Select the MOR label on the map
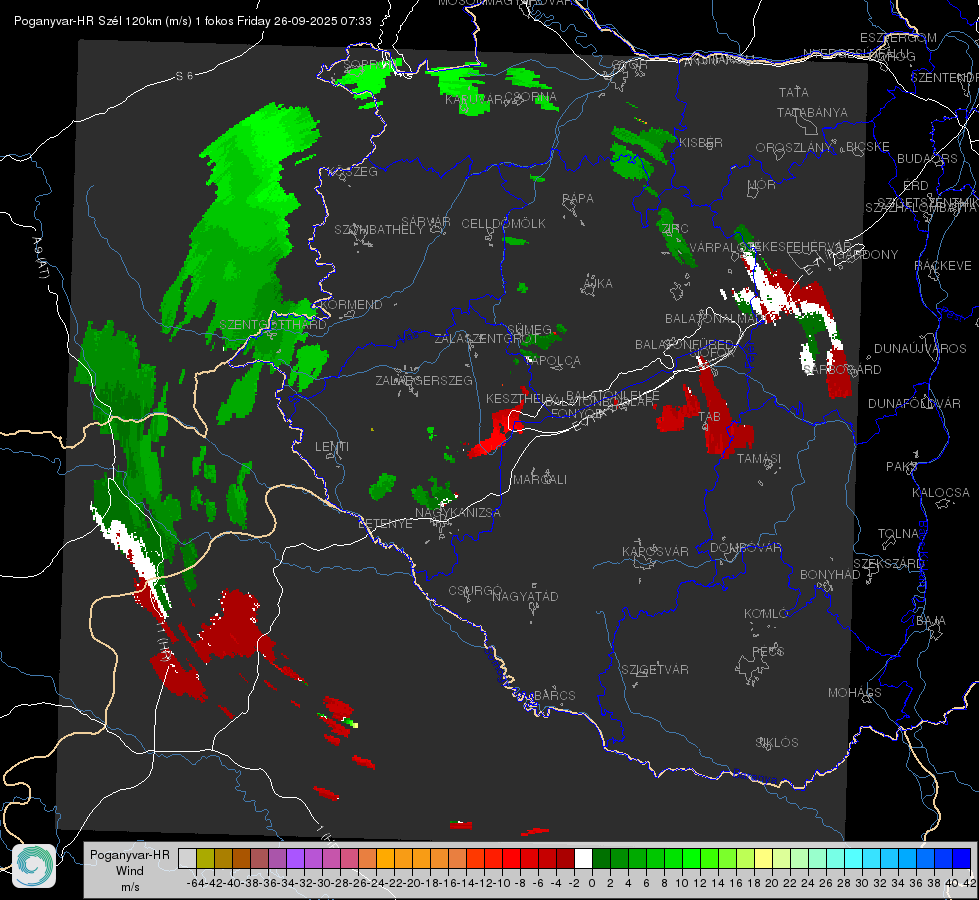Viewport: 979px width, 900px height. (762, 185)
